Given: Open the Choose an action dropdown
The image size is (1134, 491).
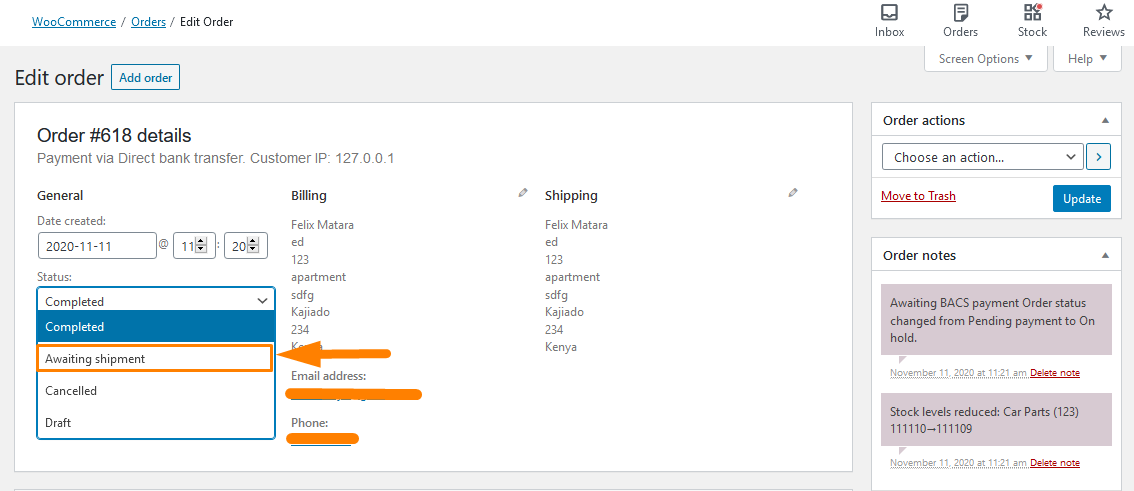Looking at the screenshot, I should coord(983,157).
